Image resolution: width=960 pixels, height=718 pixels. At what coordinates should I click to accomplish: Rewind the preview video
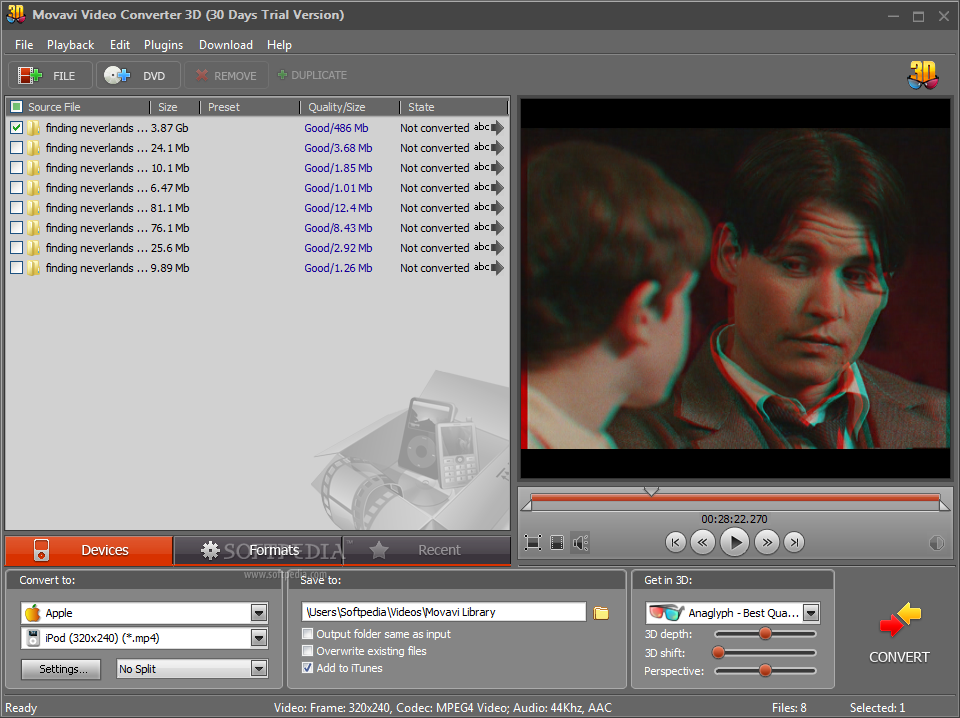(x=703, y=542)
